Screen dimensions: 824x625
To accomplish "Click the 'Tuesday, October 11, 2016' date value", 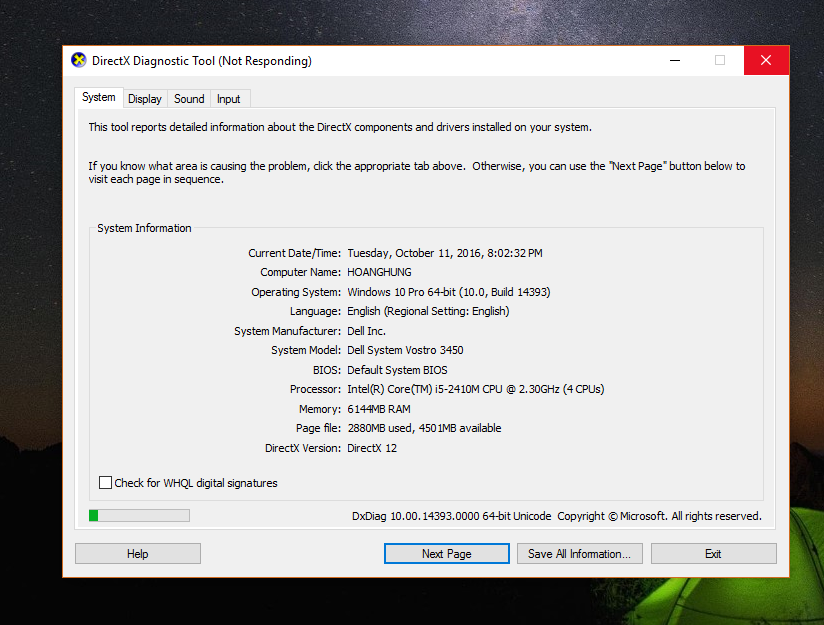I will coord(445,253).
